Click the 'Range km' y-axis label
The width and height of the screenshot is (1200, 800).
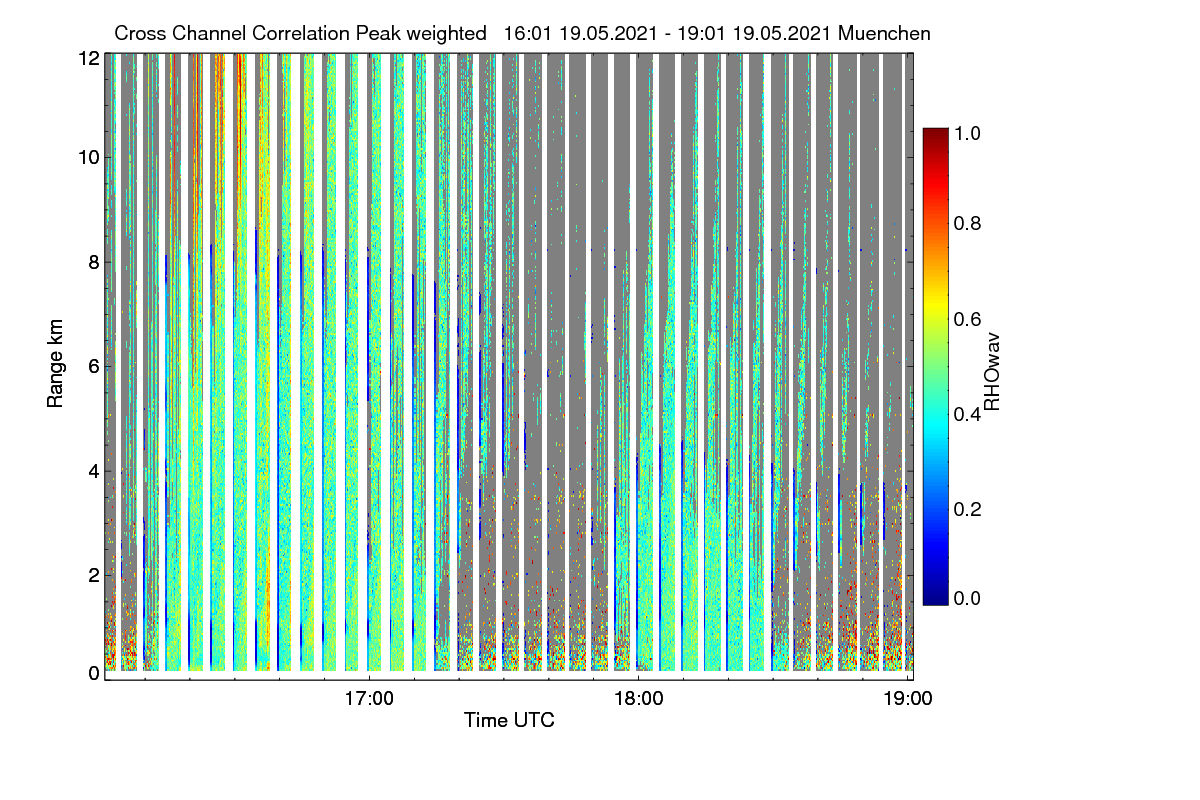click(x=56, y=364)
